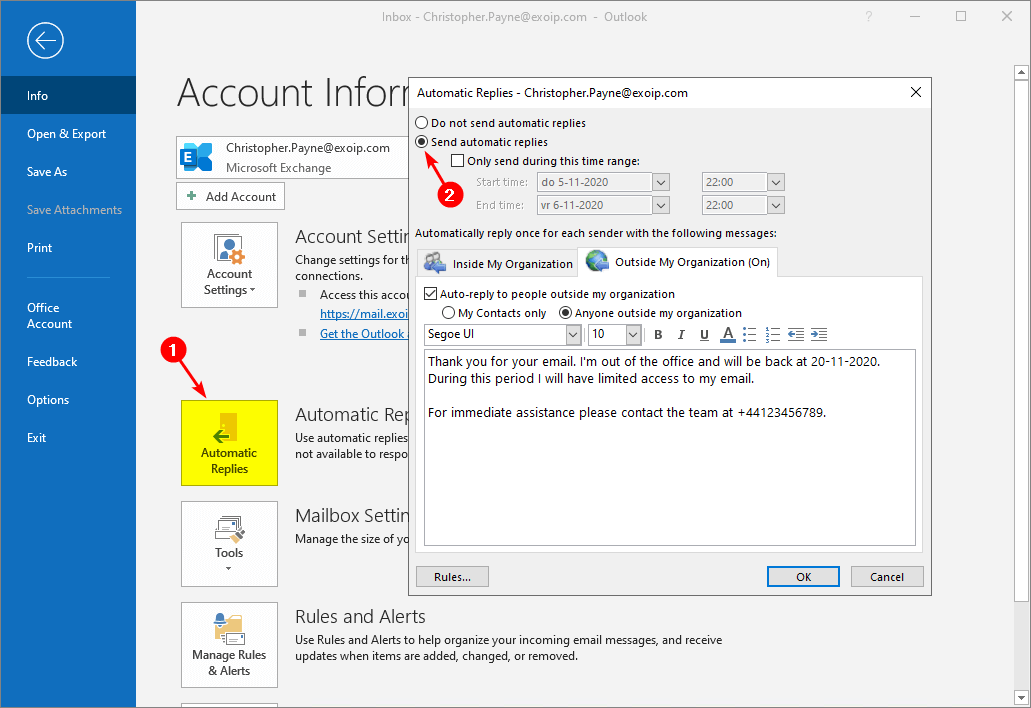Open the font color picker
Screen dimensions: 1031x708
tap(727, 334)
